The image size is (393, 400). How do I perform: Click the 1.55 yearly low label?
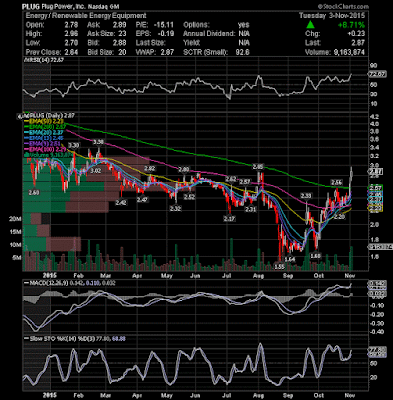(280, 266)
